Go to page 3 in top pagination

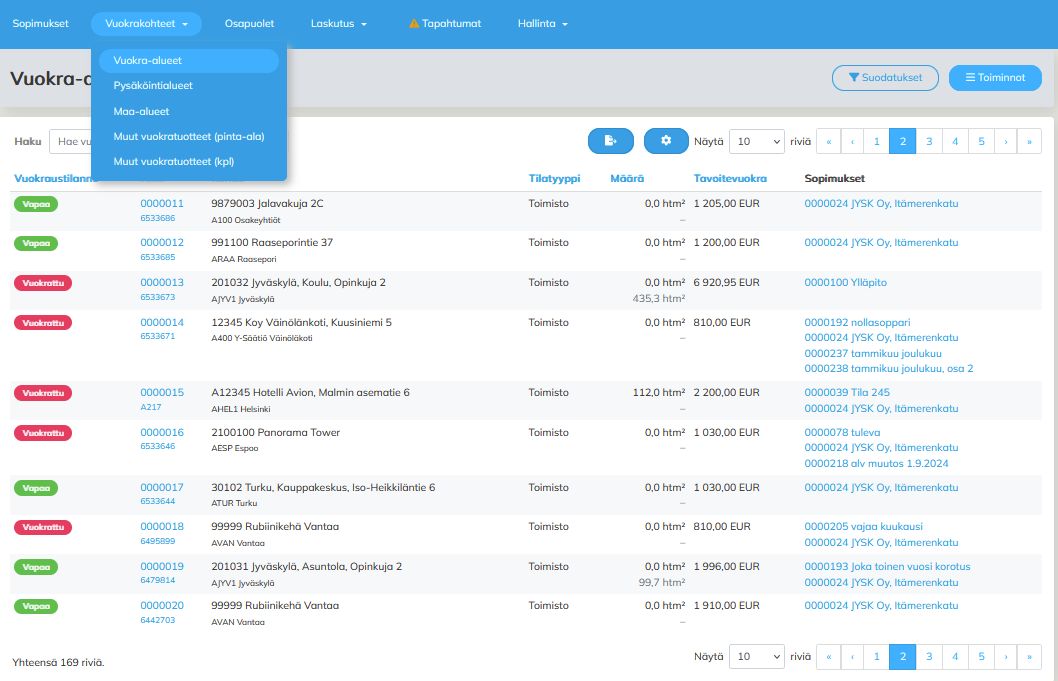click(929, 141)
